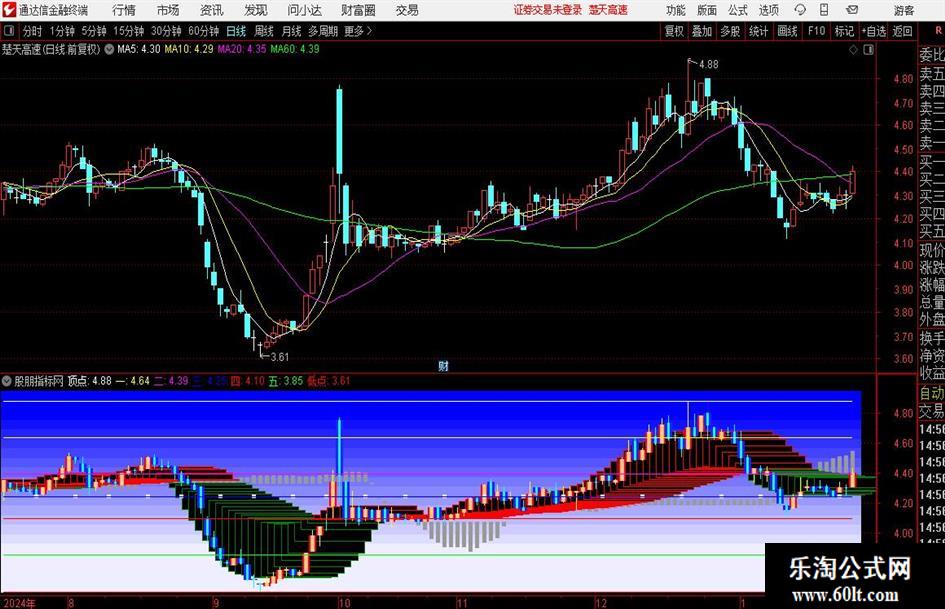Click the 2024年 date axis label
Image resolution: width=945 pixels, height=609 pixels.
tap(19, 603)
